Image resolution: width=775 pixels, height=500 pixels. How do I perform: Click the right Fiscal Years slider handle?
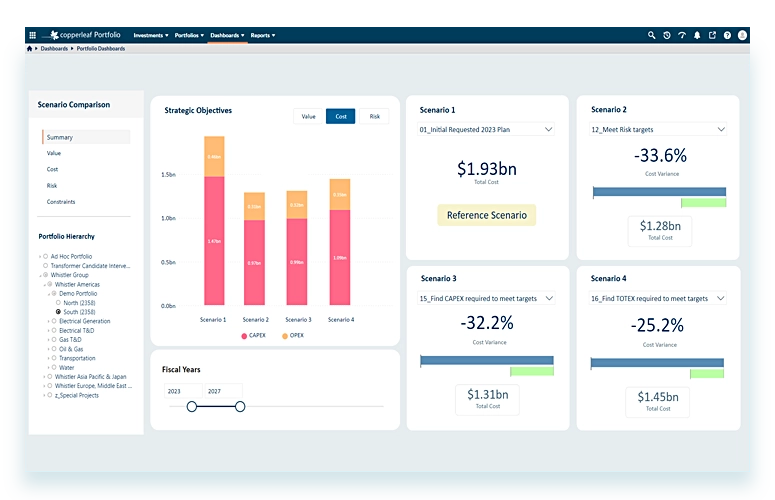240,406
